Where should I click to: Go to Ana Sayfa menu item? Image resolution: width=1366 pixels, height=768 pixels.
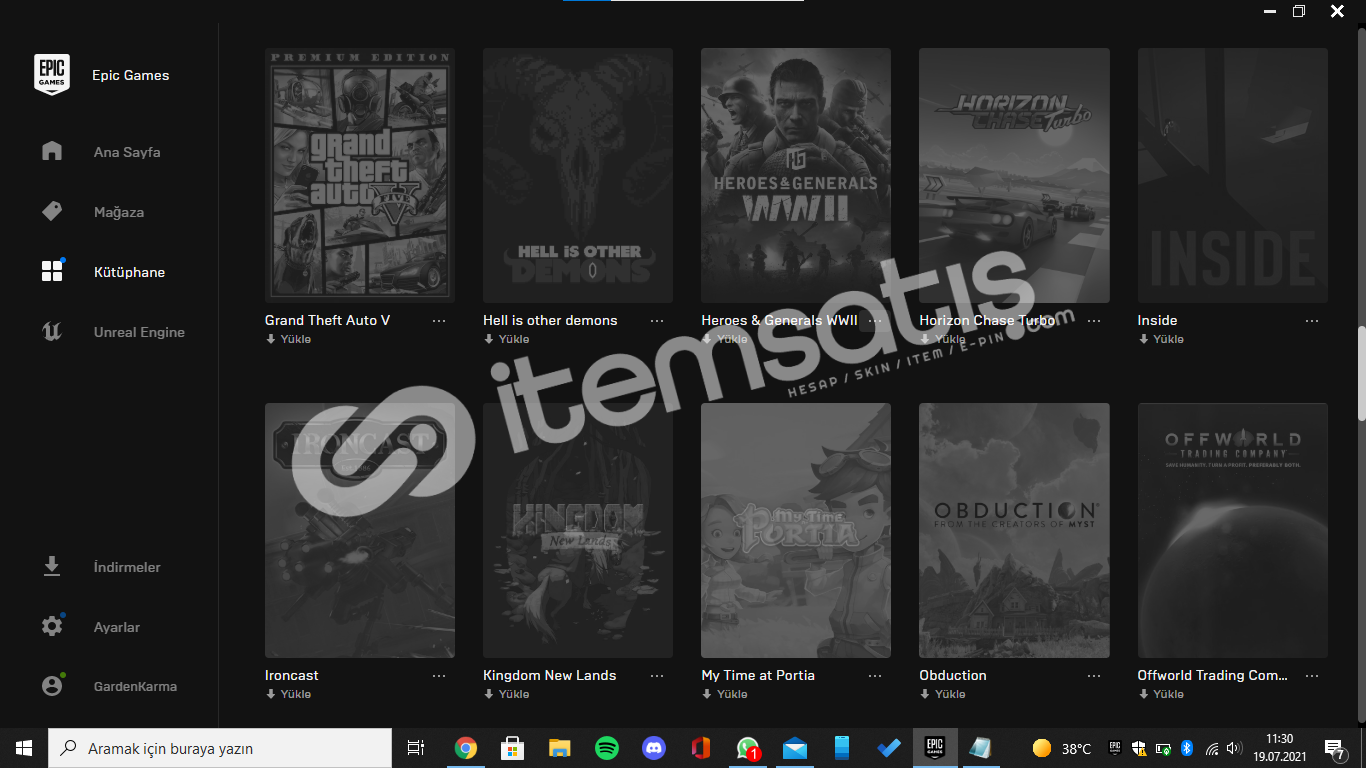(127, 152)
